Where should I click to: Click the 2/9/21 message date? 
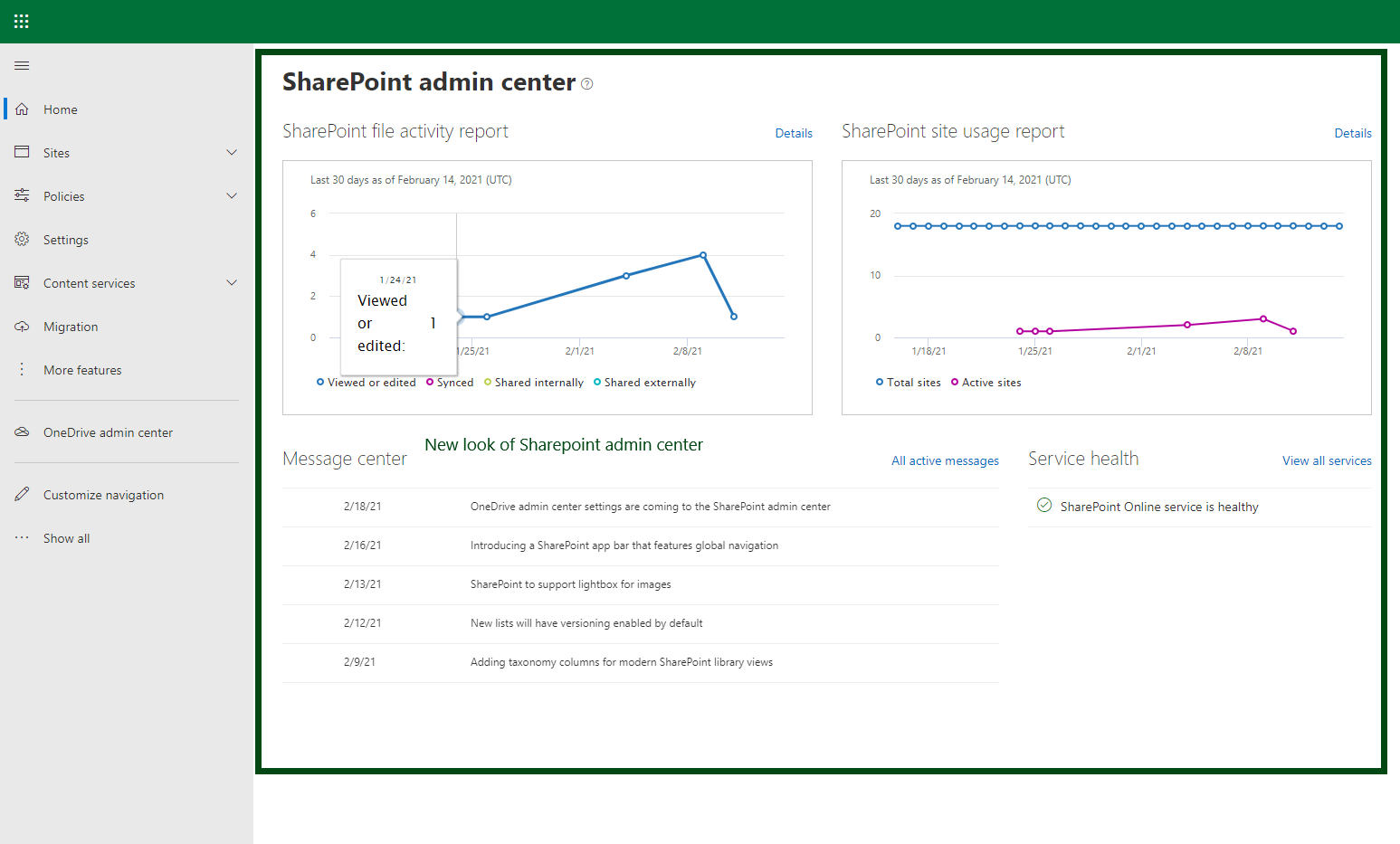pyautogui.click(x=359, y=662)
